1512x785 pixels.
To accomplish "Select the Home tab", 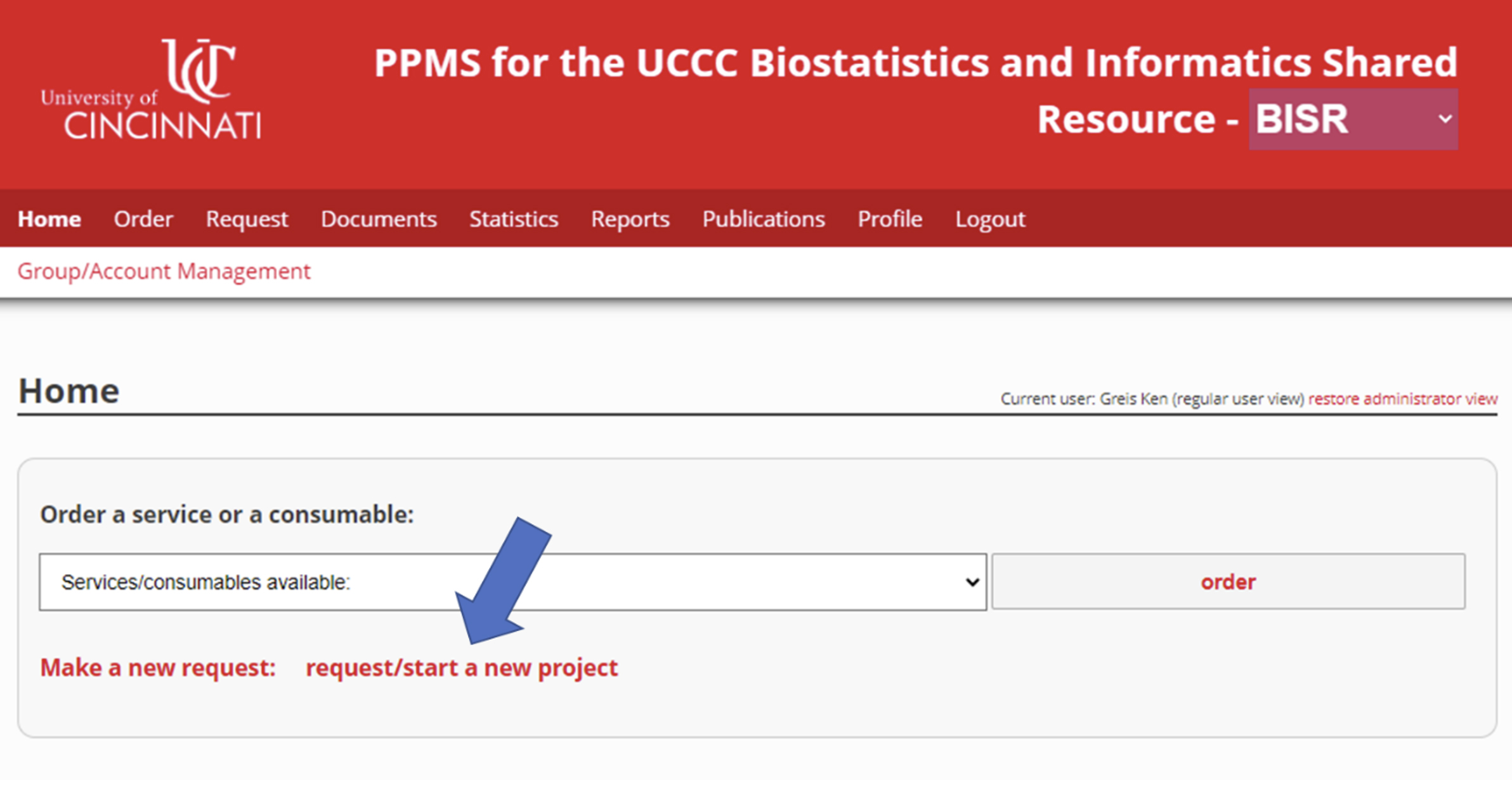I will point(49,219).
